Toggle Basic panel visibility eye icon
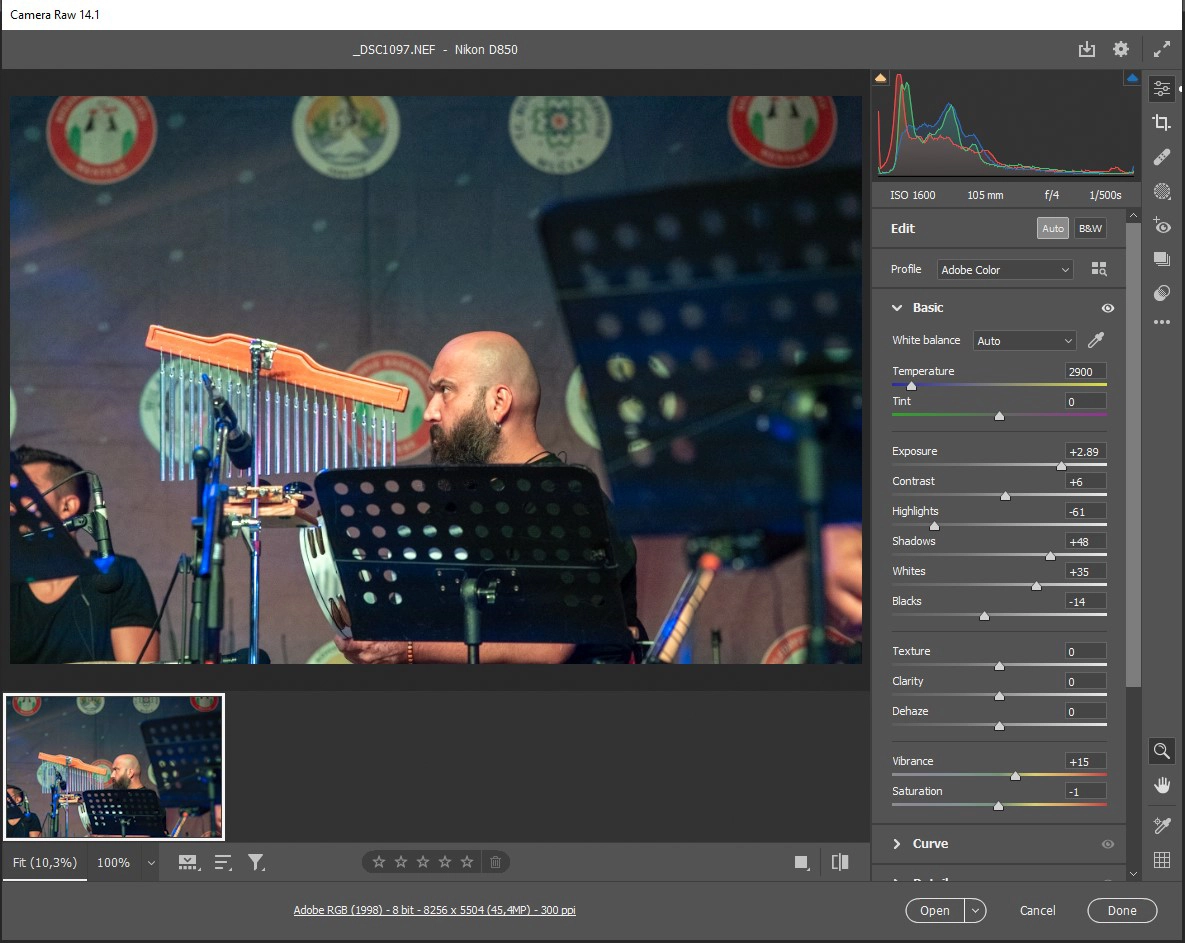The height and width of the screenshot is (943, 1185). click(1107, 308)
